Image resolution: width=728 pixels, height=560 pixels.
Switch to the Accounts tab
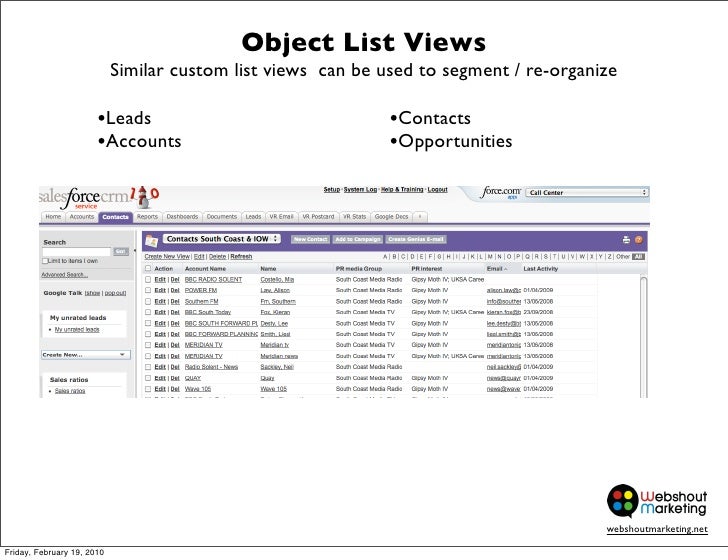click(x=82, y=217)
